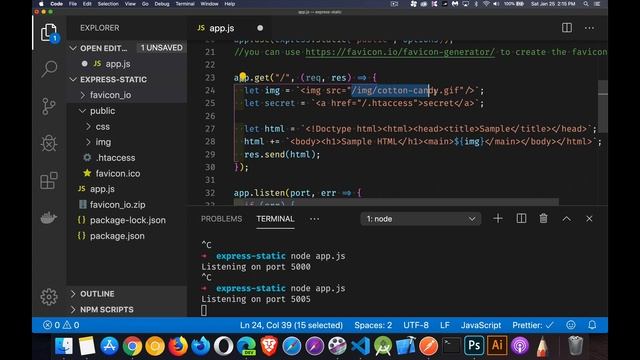Toggle Prettier status in status bar
The image size is (640, 360).
(x=533, y=325)
